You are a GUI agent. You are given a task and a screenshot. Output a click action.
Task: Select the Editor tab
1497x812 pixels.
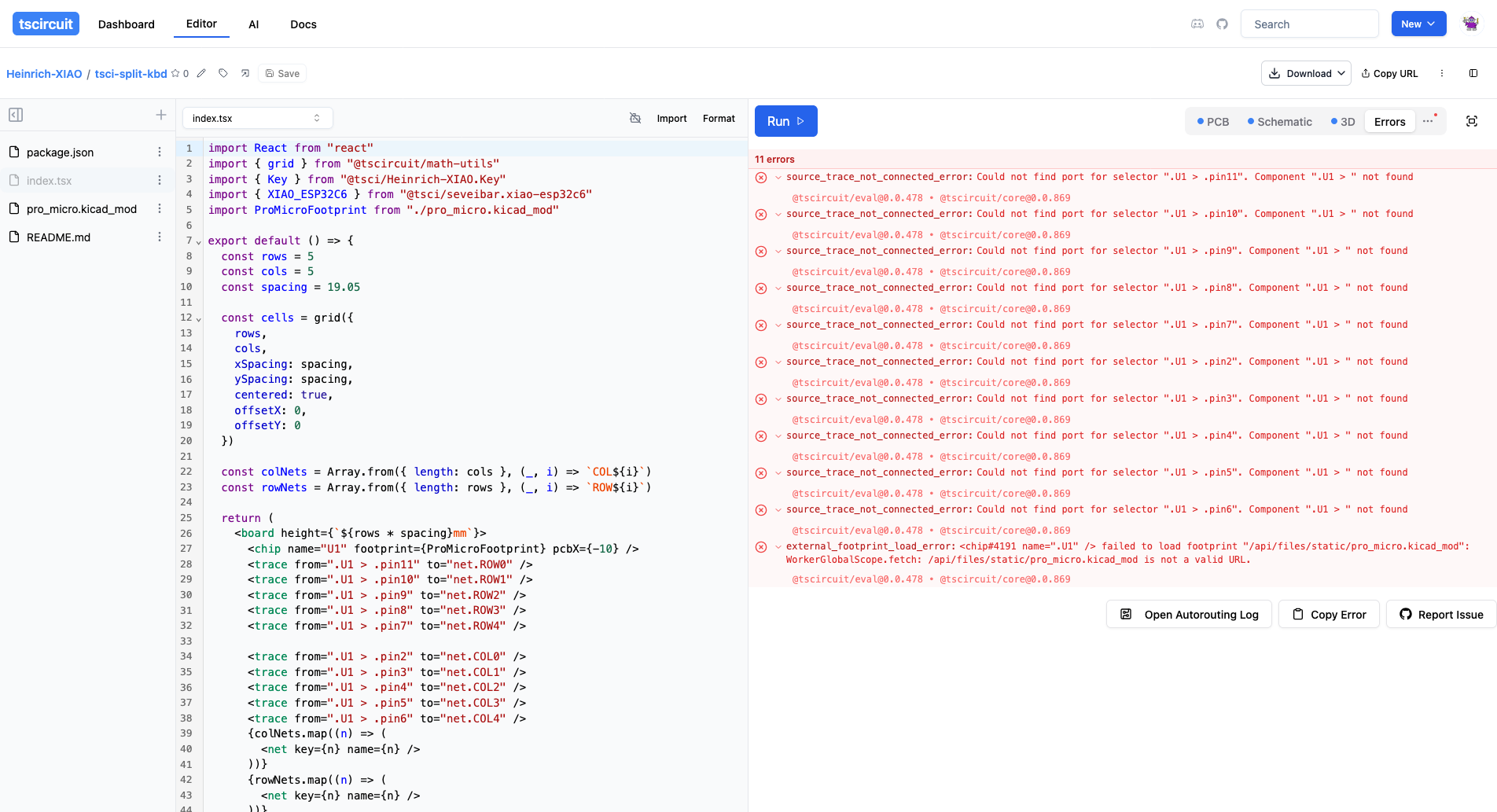pos(201,24)
